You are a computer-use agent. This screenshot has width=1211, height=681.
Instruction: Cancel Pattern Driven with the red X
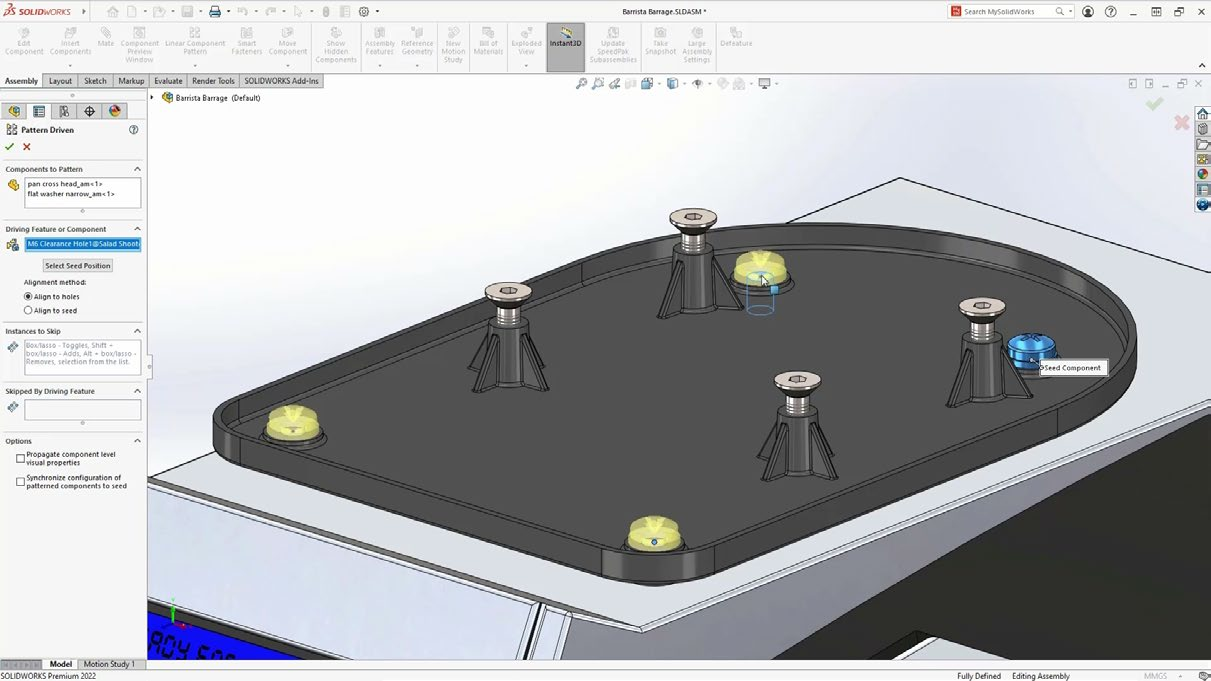27,147
